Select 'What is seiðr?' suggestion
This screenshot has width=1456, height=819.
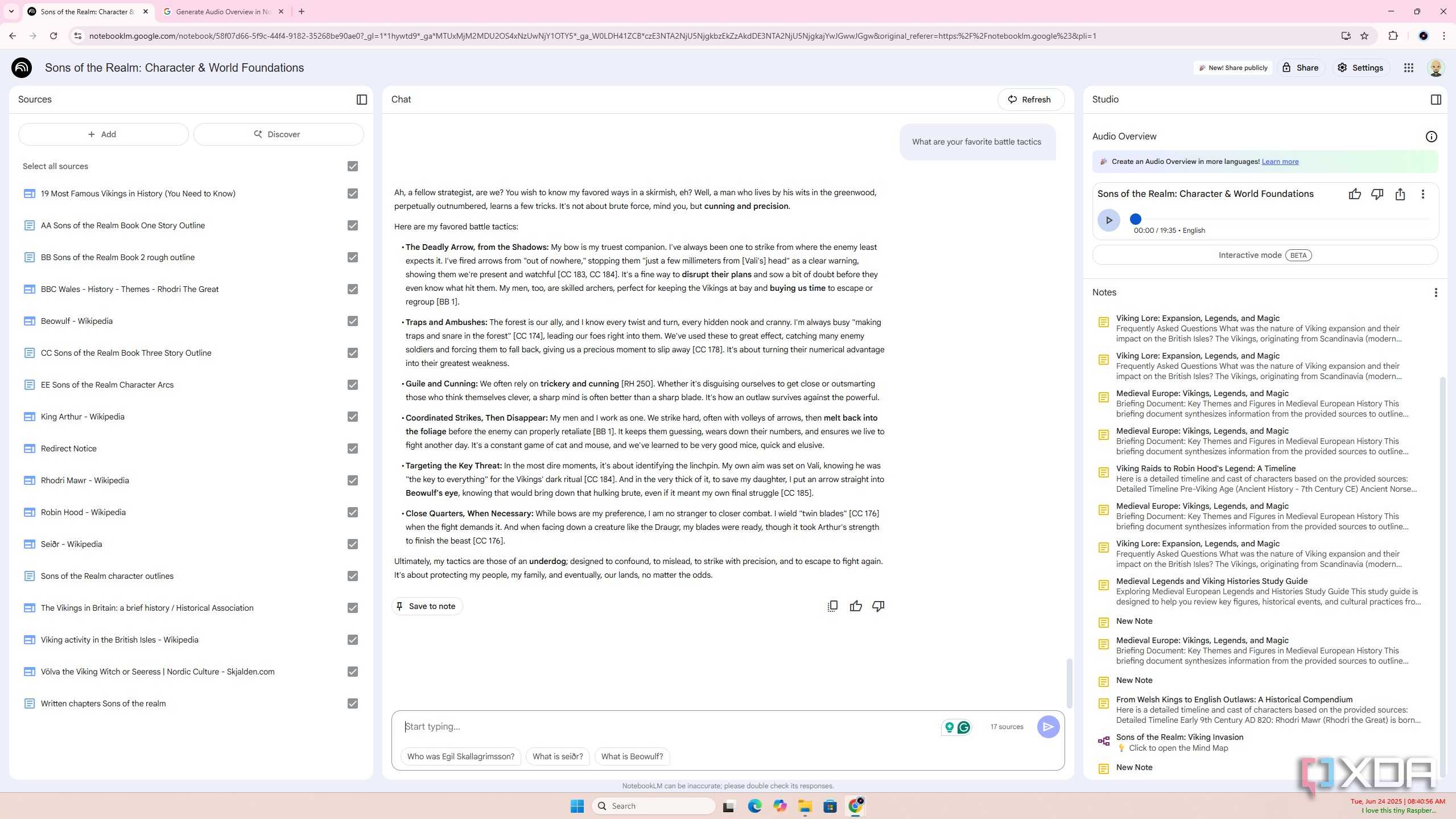(x=558, y=756)
